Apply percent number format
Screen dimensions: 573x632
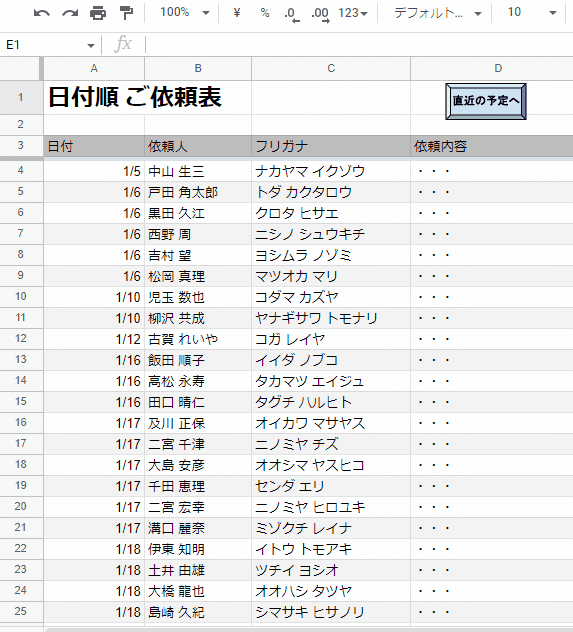[x=265, y=13]
